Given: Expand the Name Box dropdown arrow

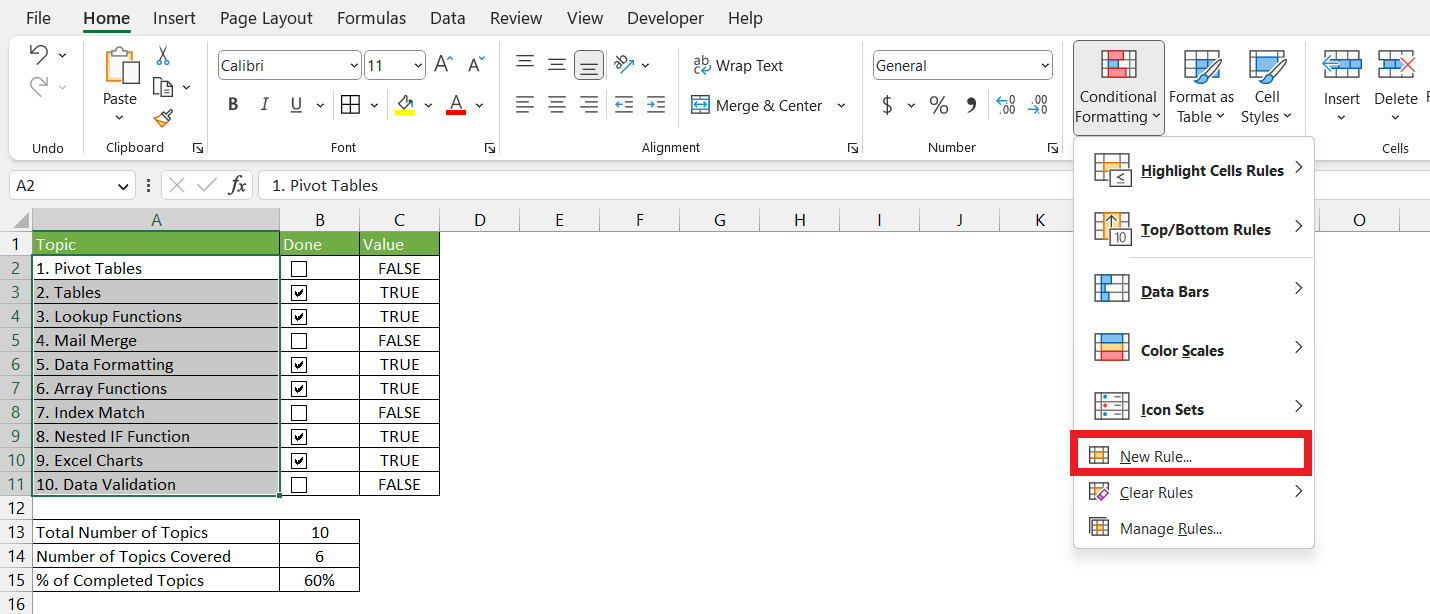Looking at the screenshot, I should [124, 186].
